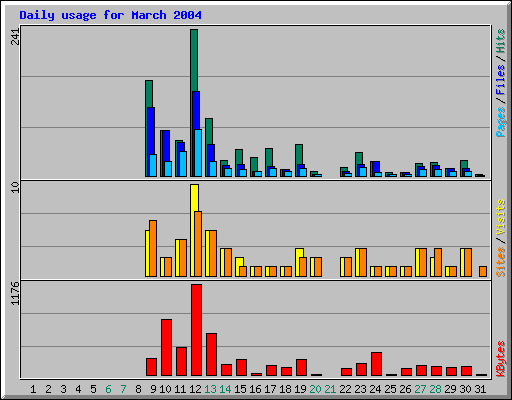This screenshot has height=400, width=512.
Task: Click green weekend day 21 label
Action: tap(330, 389)
